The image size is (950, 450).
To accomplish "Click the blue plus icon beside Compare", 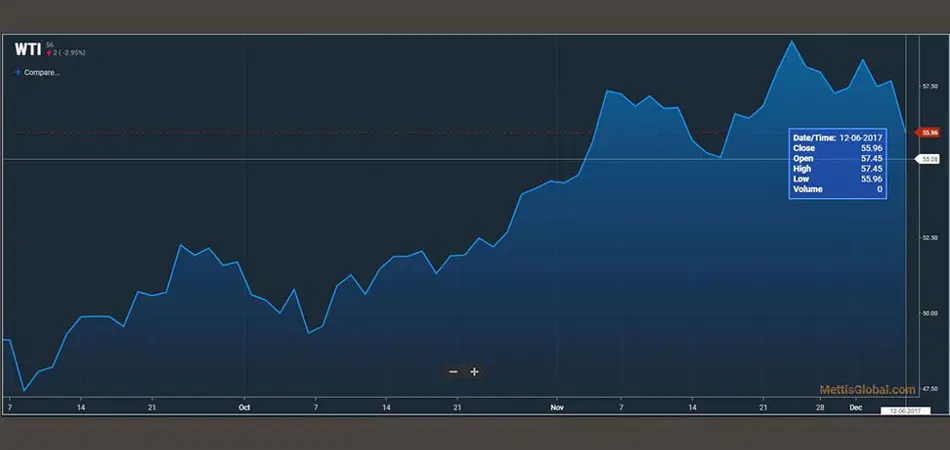I will point(18,72).
